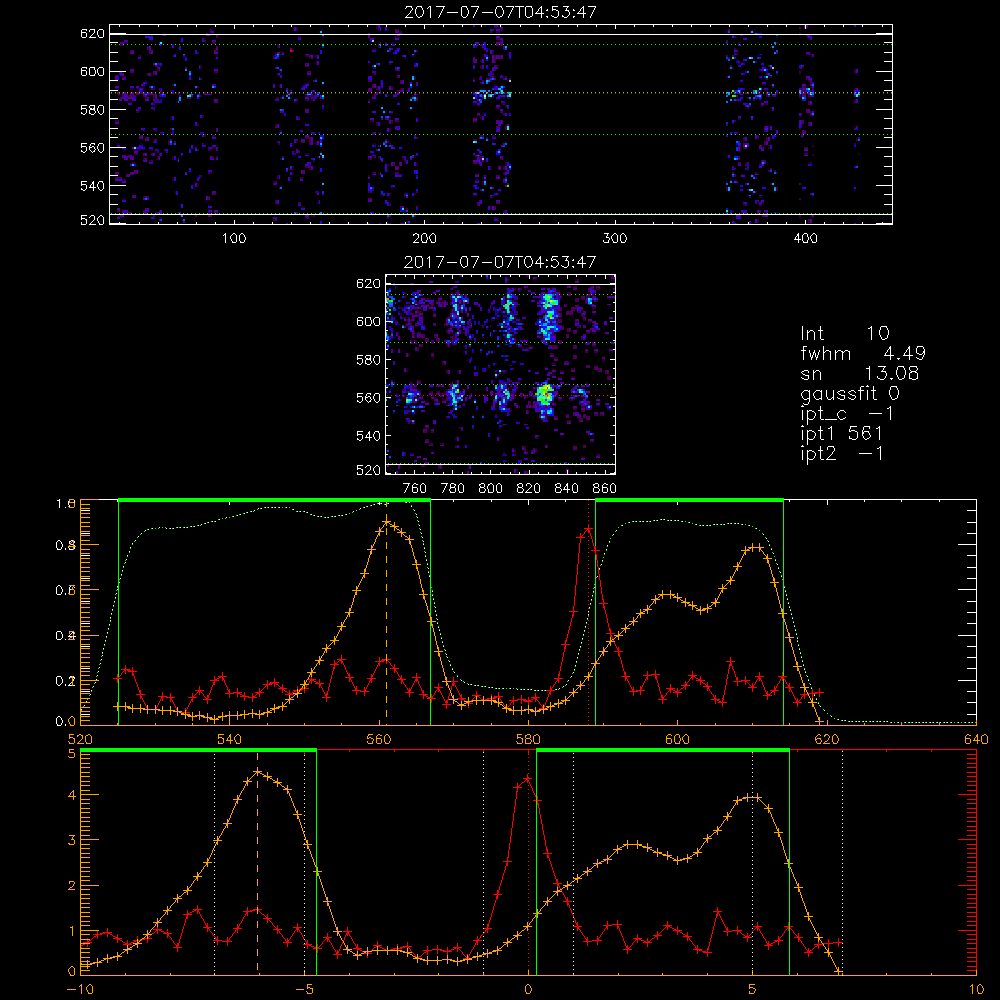This screenshot has height=1000, width=1000.
Task: Click the orange peak near 5 in bottom plot
Action: [752, 797]
